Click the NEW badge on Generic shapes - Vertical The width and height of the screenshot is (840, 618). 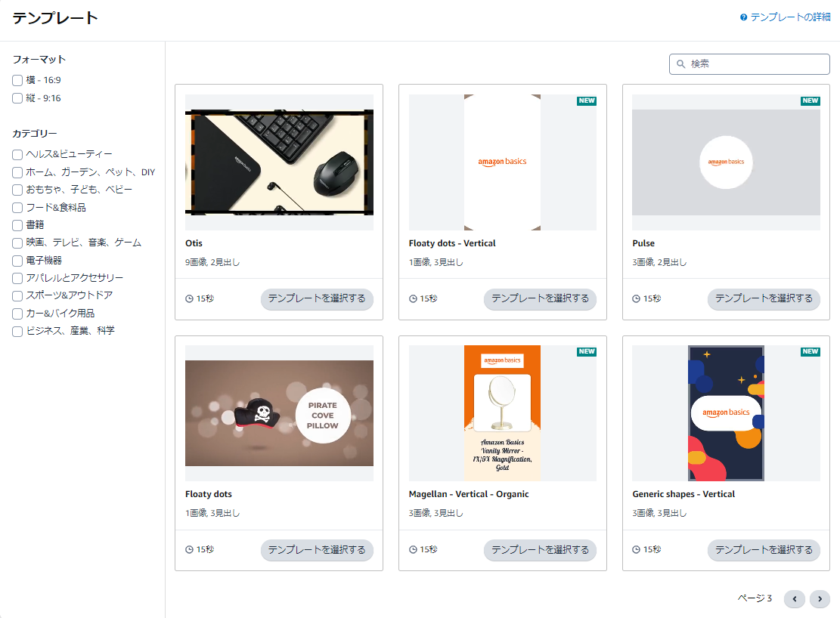pyautogui.click(x=810, y=352)
